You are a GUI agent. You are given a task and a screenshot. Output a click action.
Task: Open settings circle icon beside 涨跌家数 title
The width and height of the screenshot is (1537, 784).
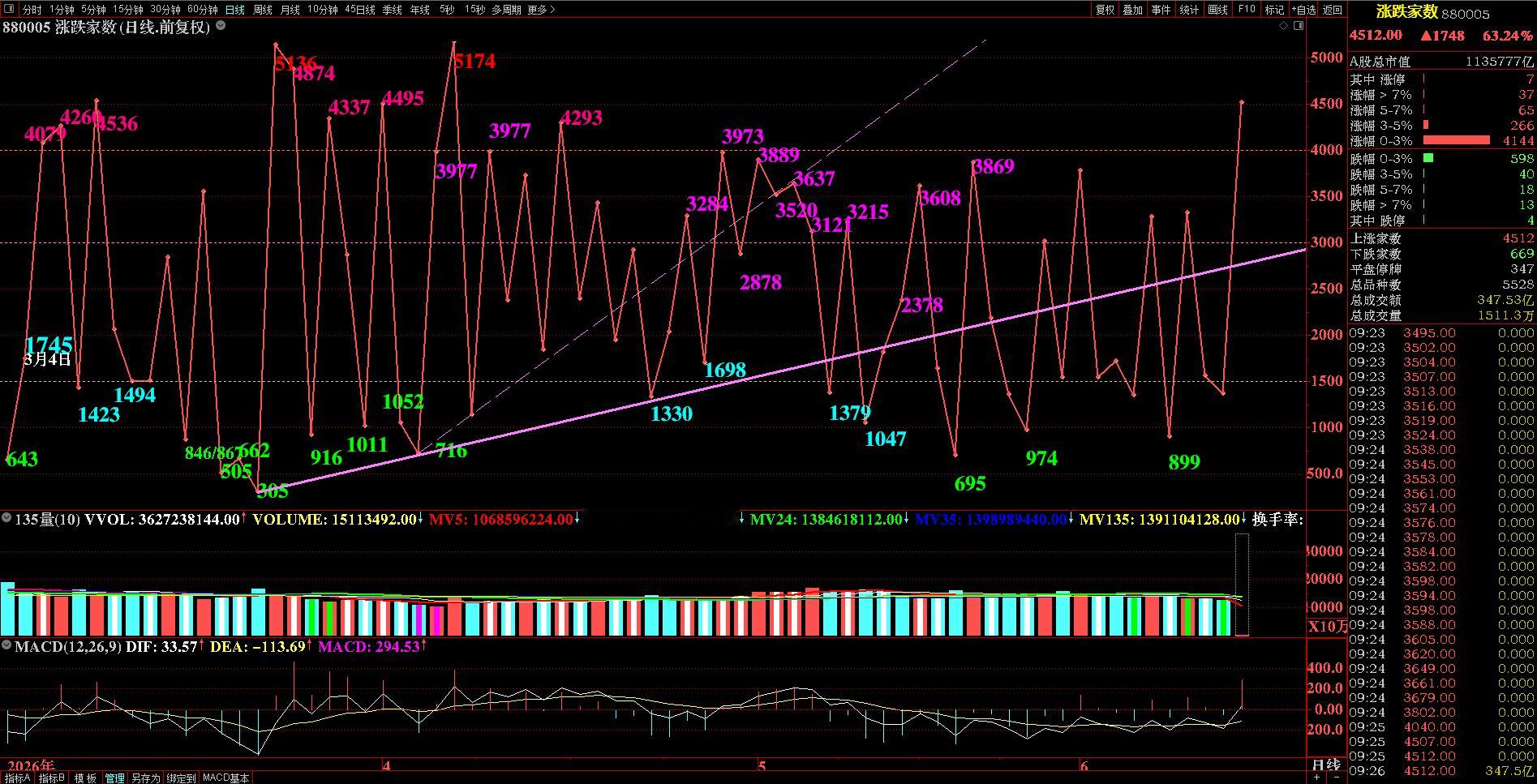pyautogui.click(x=221, y=26)
